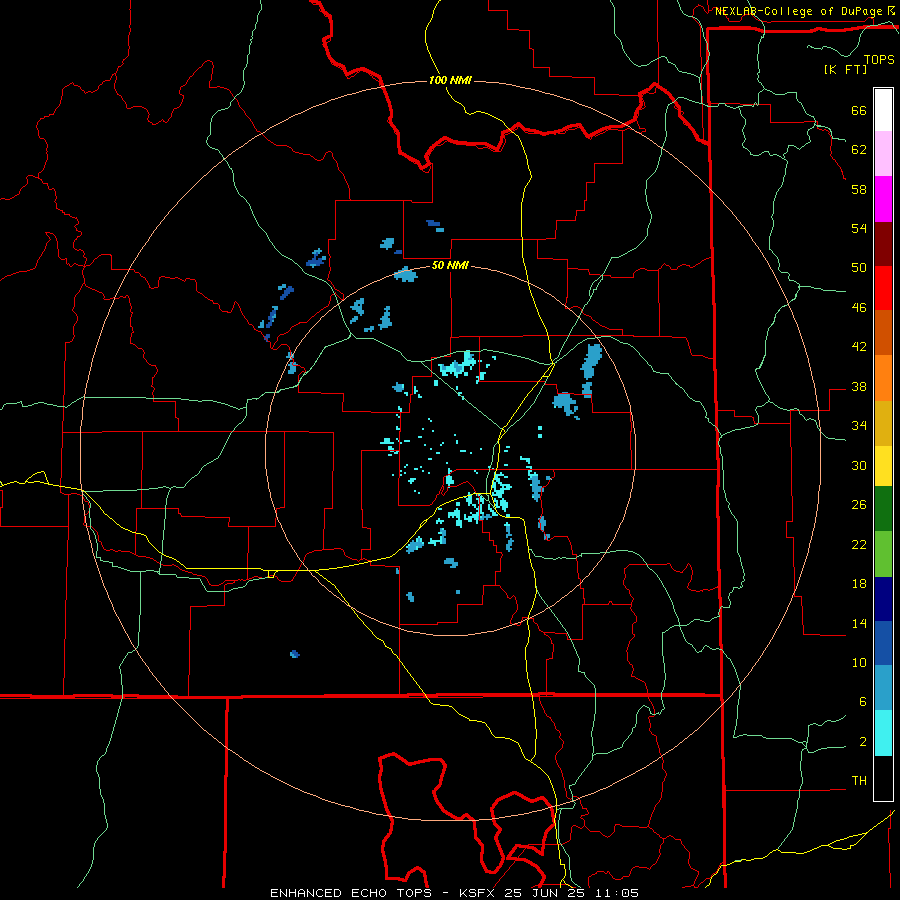Select the legend value "26"
The width and height of the screenshot is (900, 900).
tap(859, 505)
